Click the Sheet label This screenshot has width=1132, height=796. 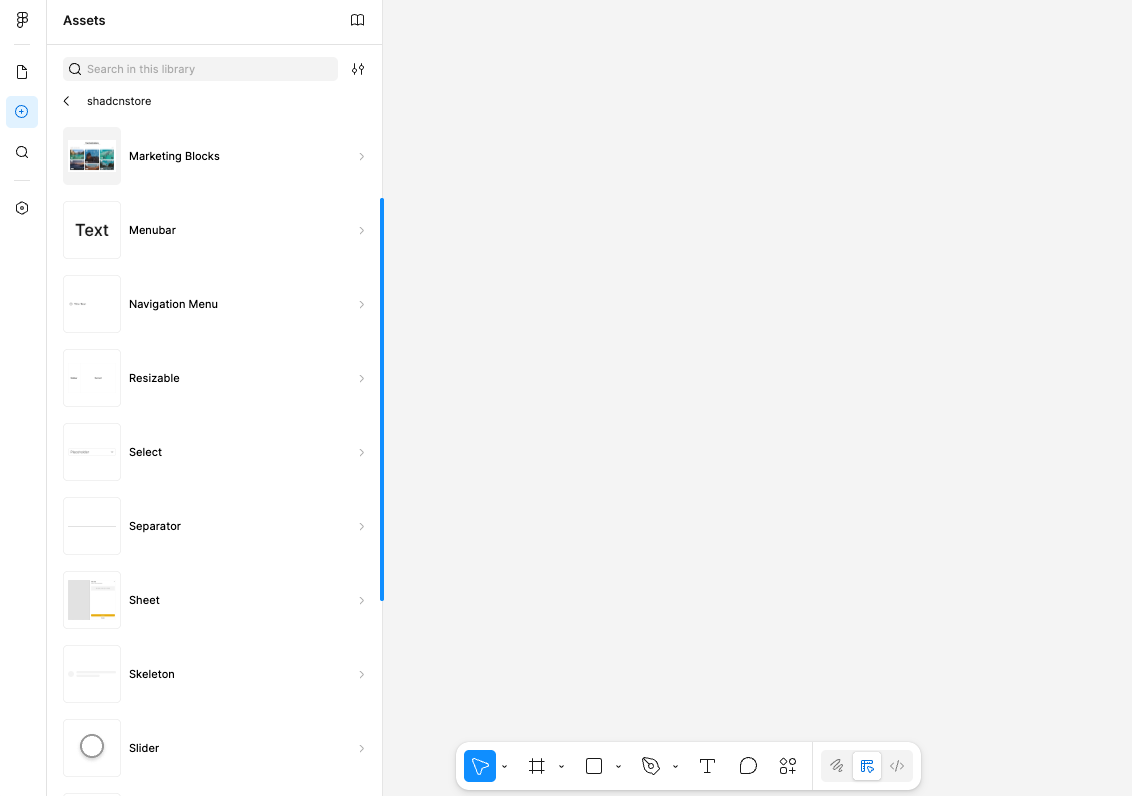tap(144, 600)
